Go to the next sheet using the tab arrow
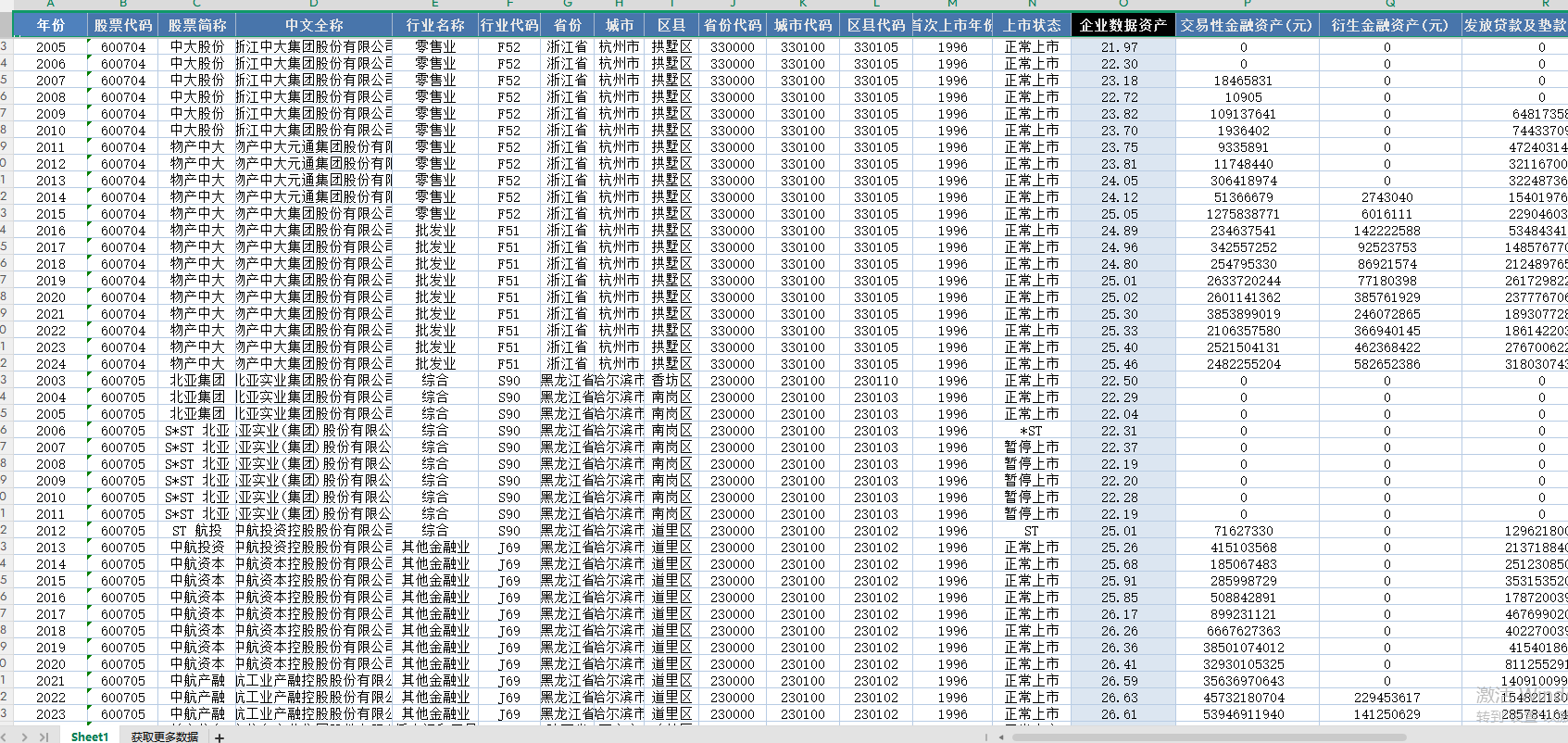1568x743 pixels. (26, 737)
